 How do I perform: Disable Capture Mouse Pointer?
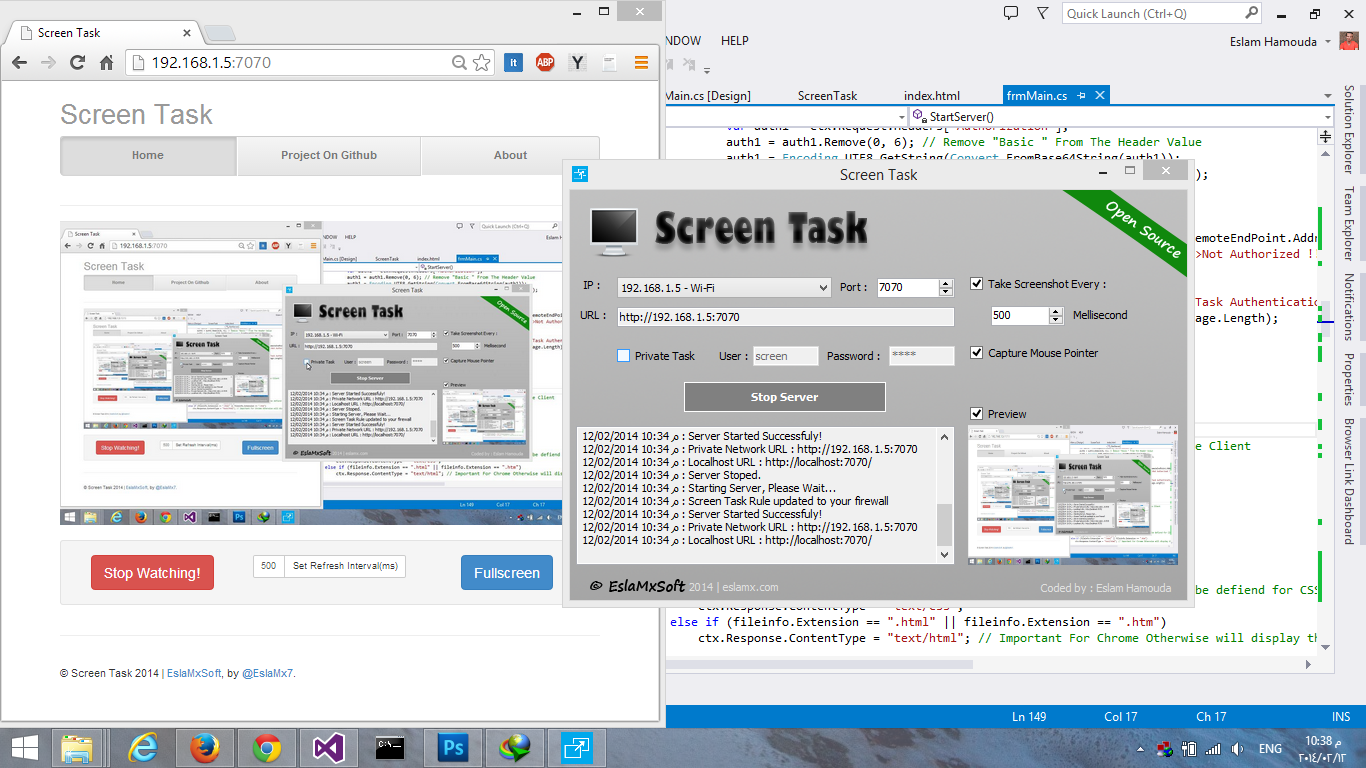pos(977,352)
